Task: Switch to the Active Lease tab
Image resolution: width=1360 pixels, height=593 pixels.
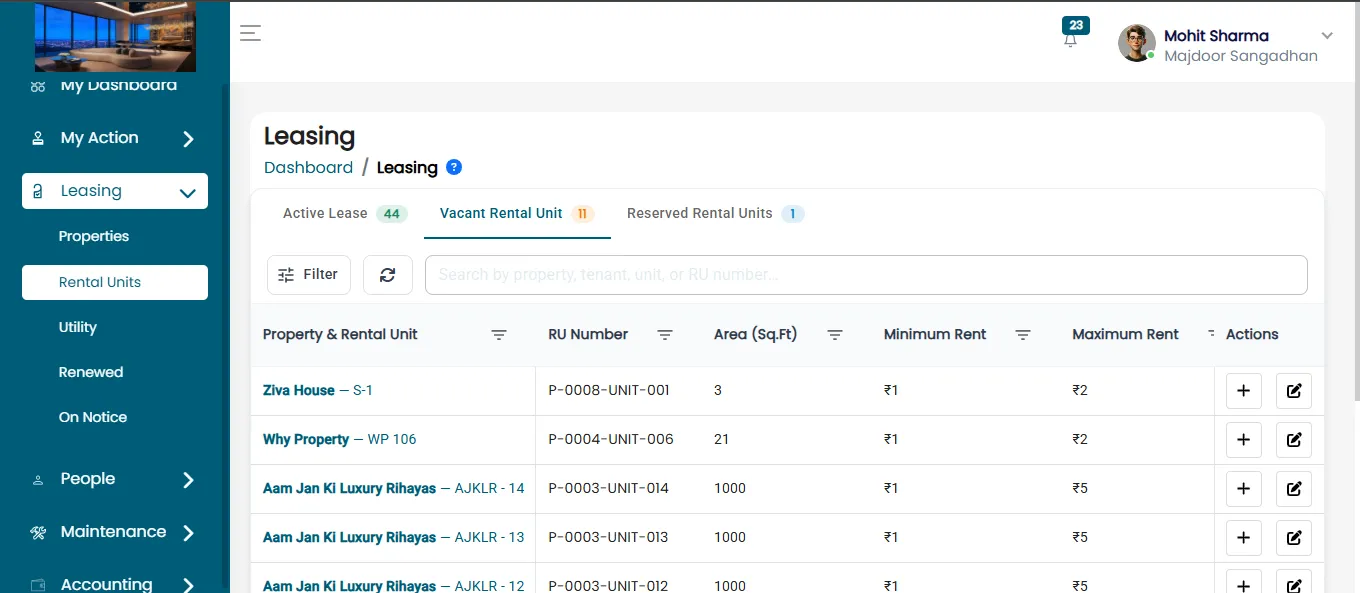Action: pos(345,214)
